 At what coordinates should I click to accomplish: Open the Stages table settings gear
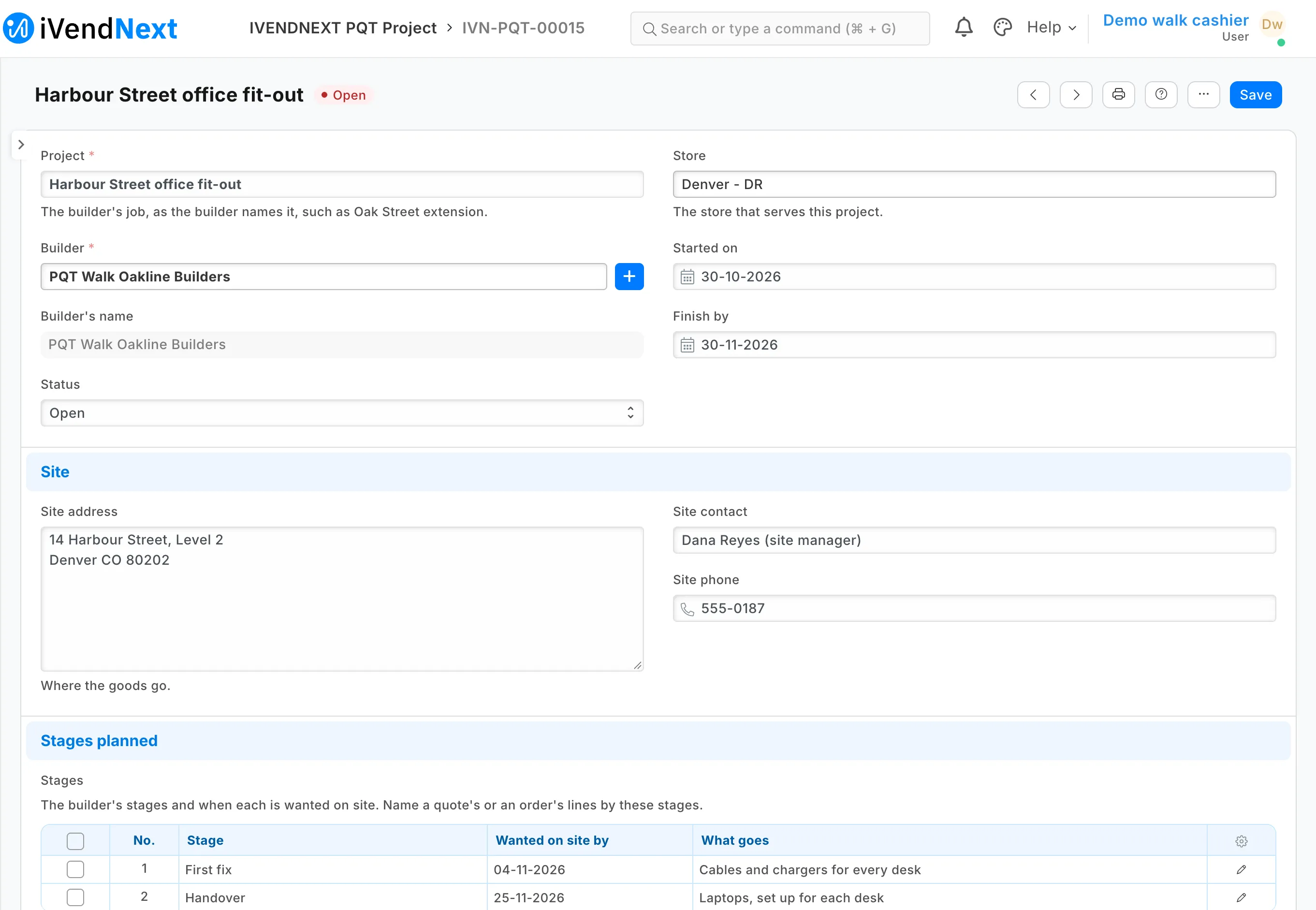1241,841
